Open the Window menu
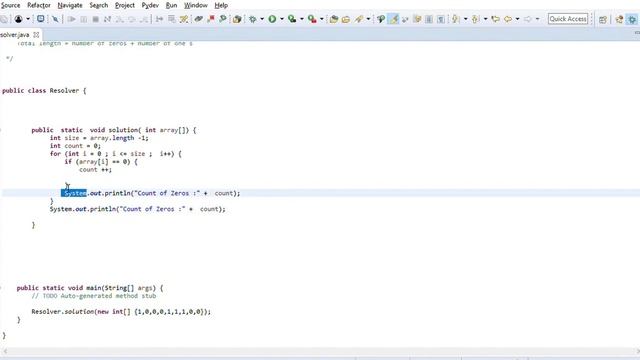 click(x=196, y=5)
